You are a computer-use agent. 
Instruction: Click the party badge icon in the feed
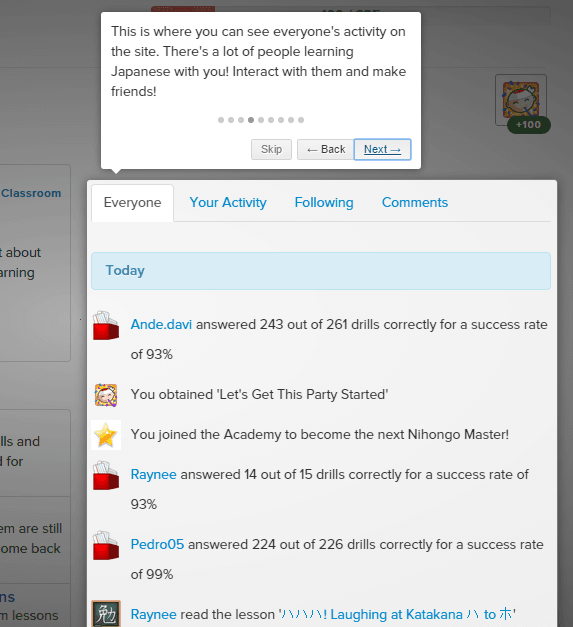click(x=106, y=395)
